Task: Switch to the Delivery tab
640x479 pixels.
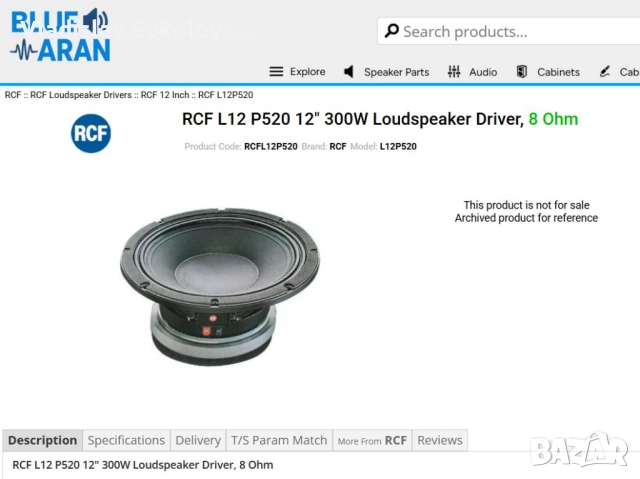Action: click(198, 440)
